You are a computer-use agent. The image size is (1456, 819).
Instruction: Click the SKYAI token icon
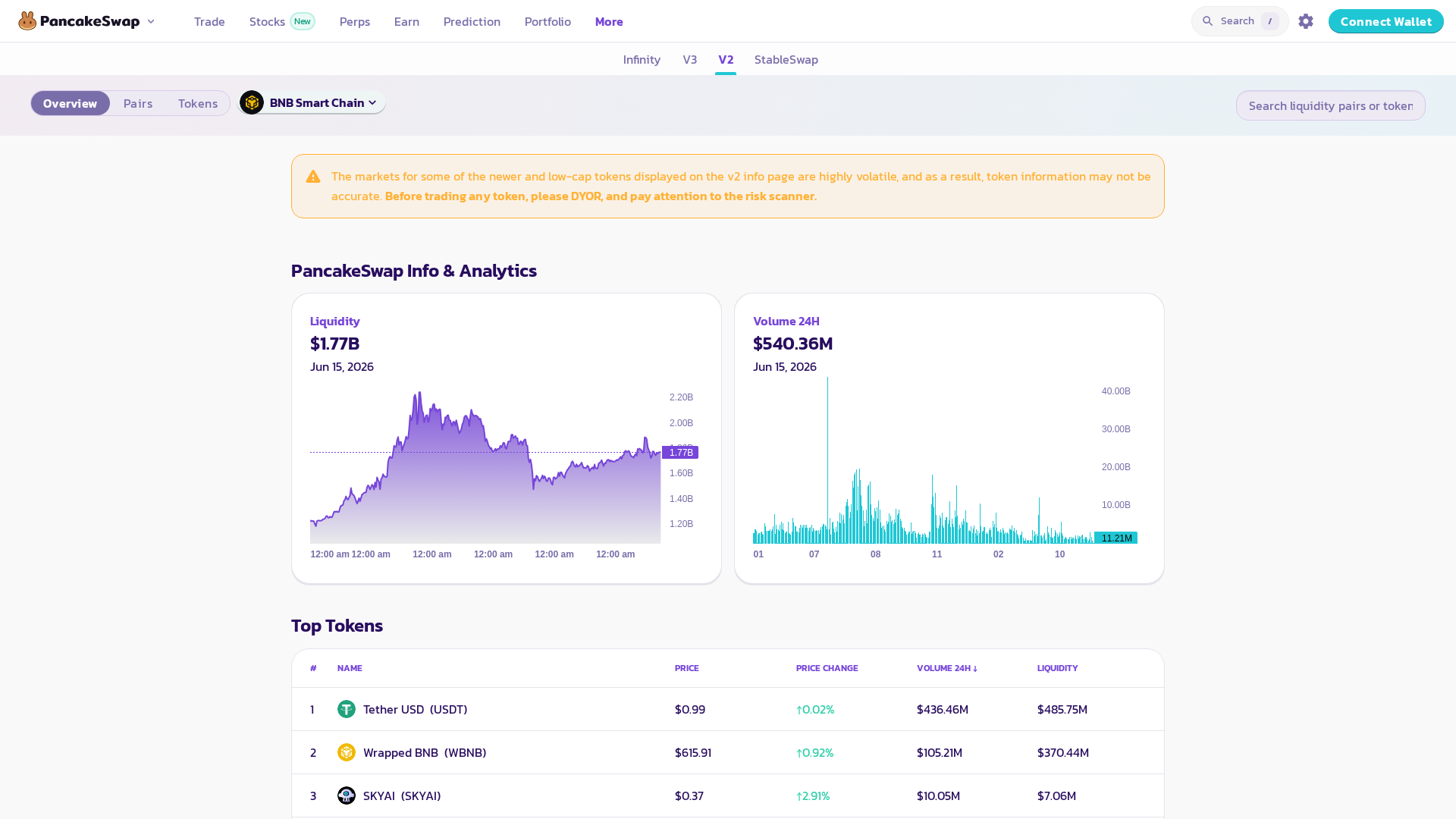(x=347, y=795)
